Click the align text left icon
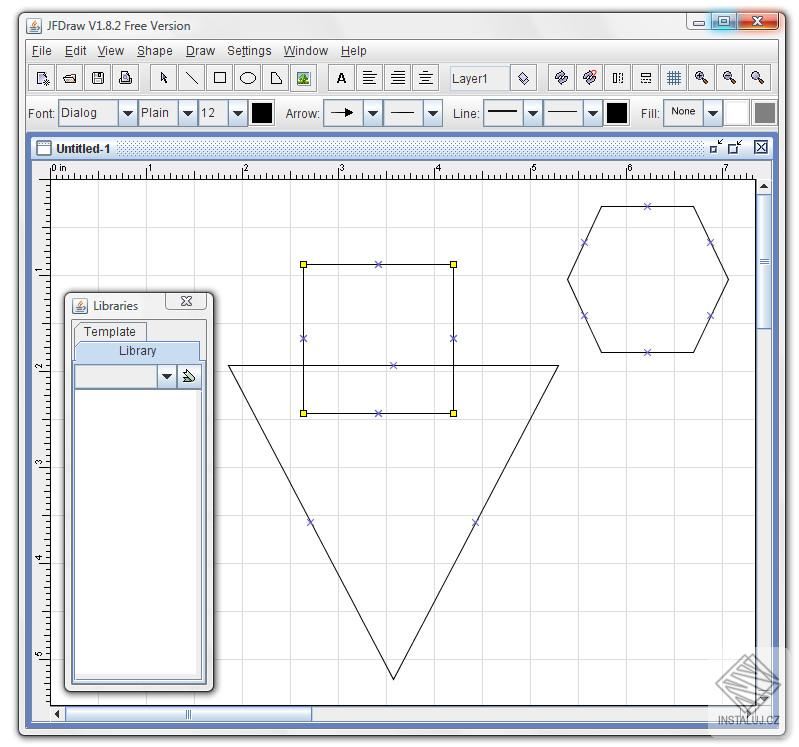Viewport: 799px width, 747px height. (369, 78)
